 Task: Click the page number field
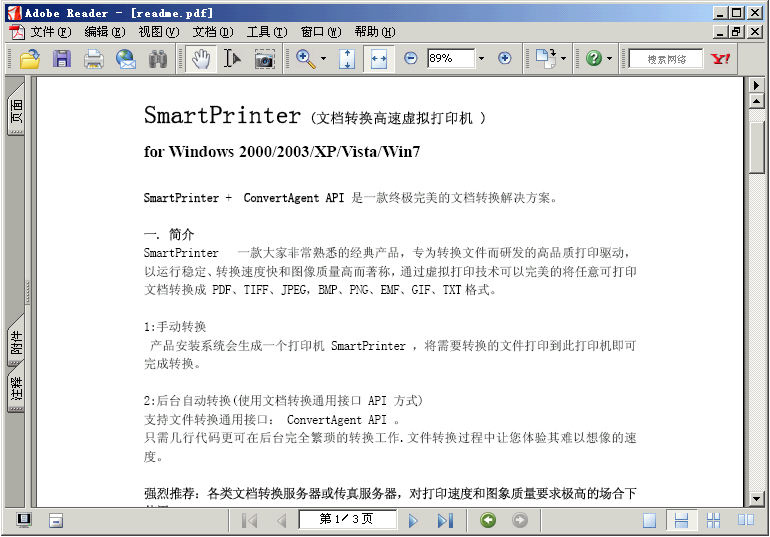point(347,519)
